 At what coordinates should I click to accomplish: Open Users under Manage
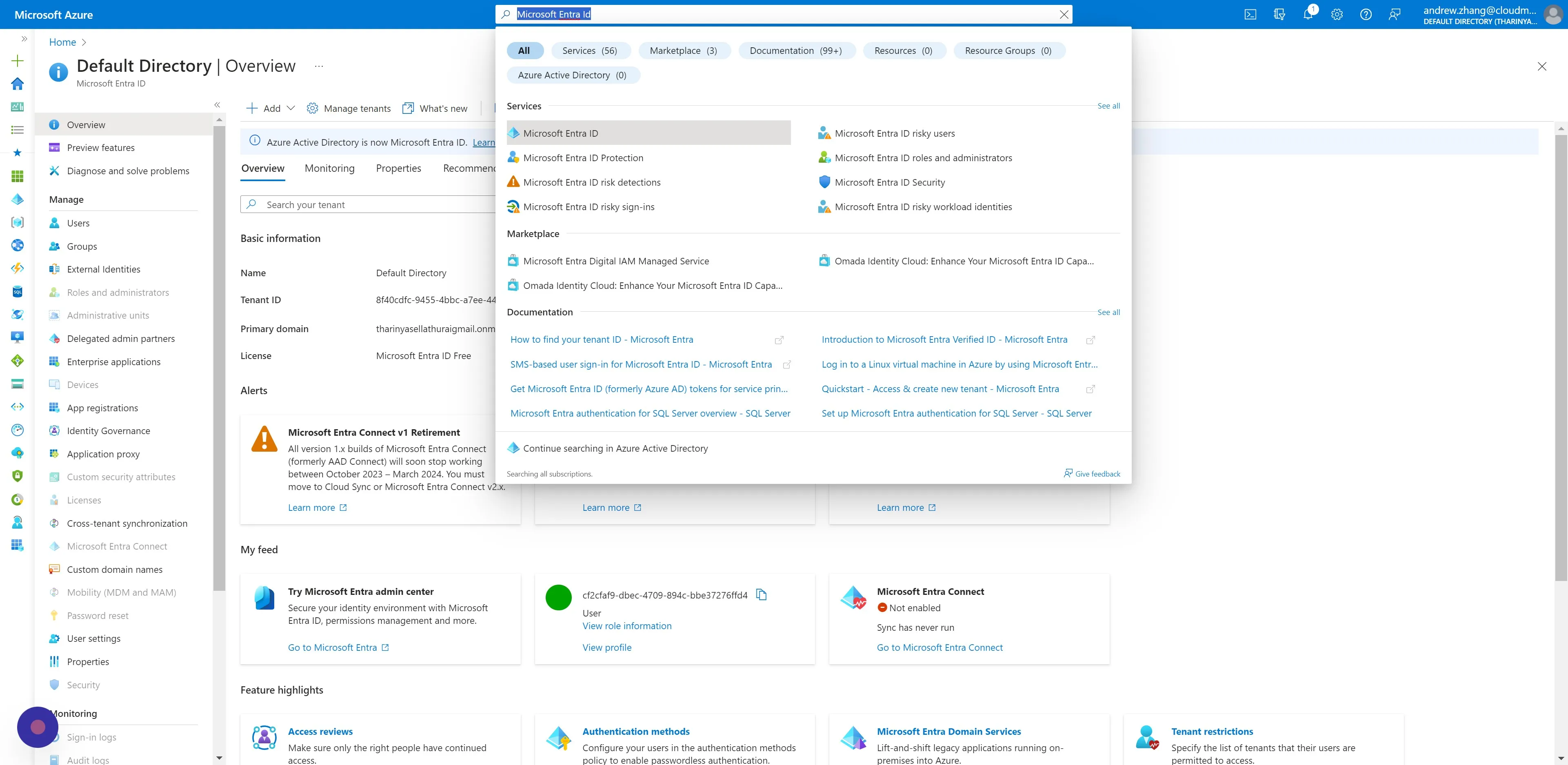click(124, 223)
